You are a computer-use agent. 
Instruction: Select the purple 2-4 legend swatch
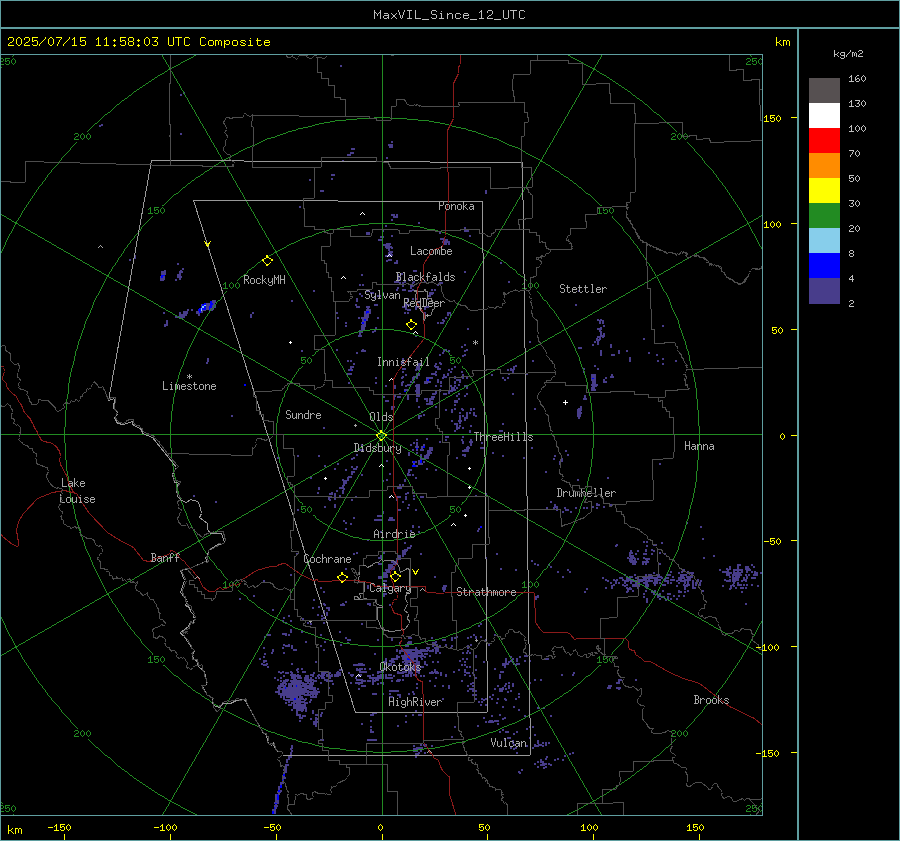[x=824, y=290]
